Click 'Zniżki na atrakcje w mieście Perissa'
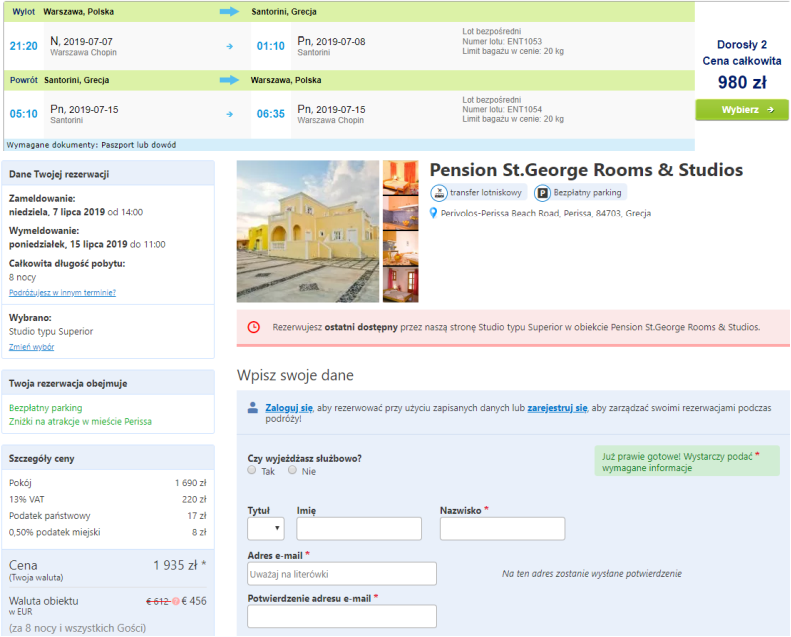This screenshot has height=637, width=791. click(80, 422)
